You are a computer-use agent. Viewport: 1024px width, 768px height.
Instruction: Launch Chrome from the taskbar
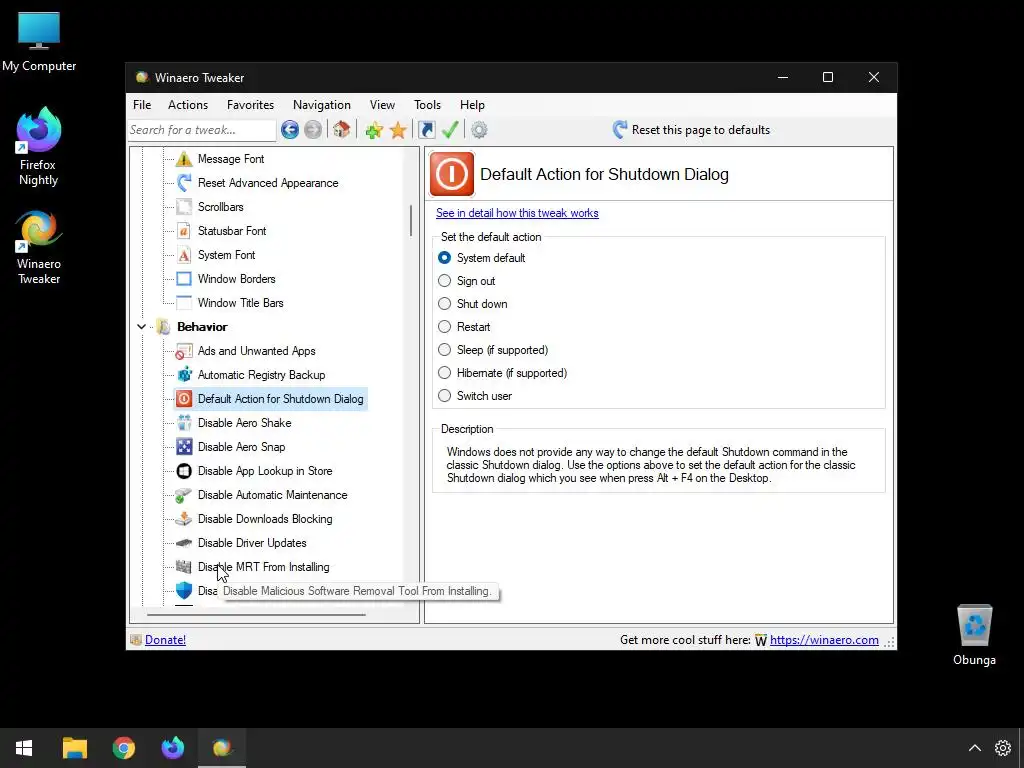coord(123,748)
